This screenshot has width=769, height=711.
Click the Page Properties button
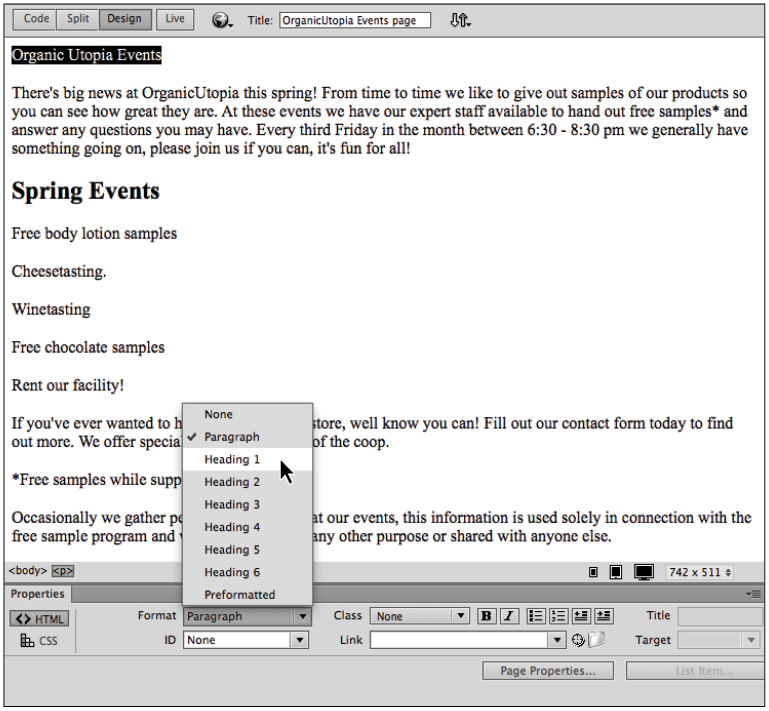pos(547,671)
